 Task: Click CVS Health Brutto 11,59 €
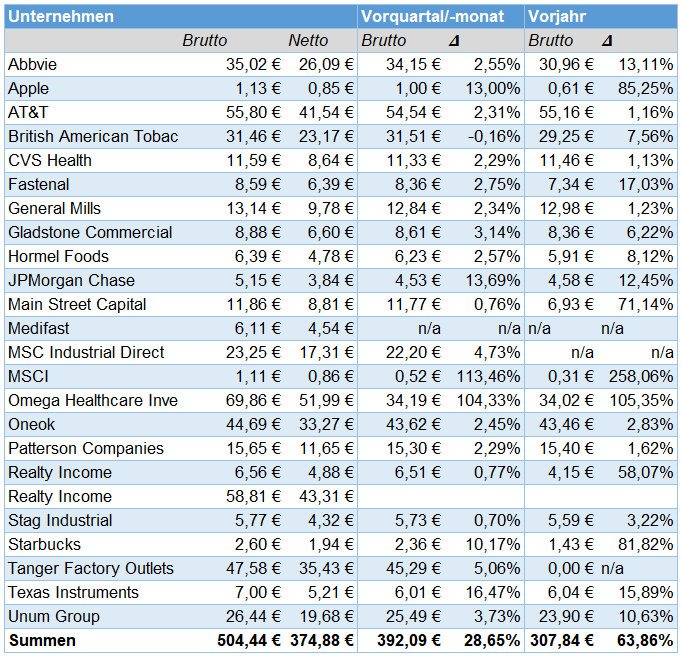click(x=253, y=160)
